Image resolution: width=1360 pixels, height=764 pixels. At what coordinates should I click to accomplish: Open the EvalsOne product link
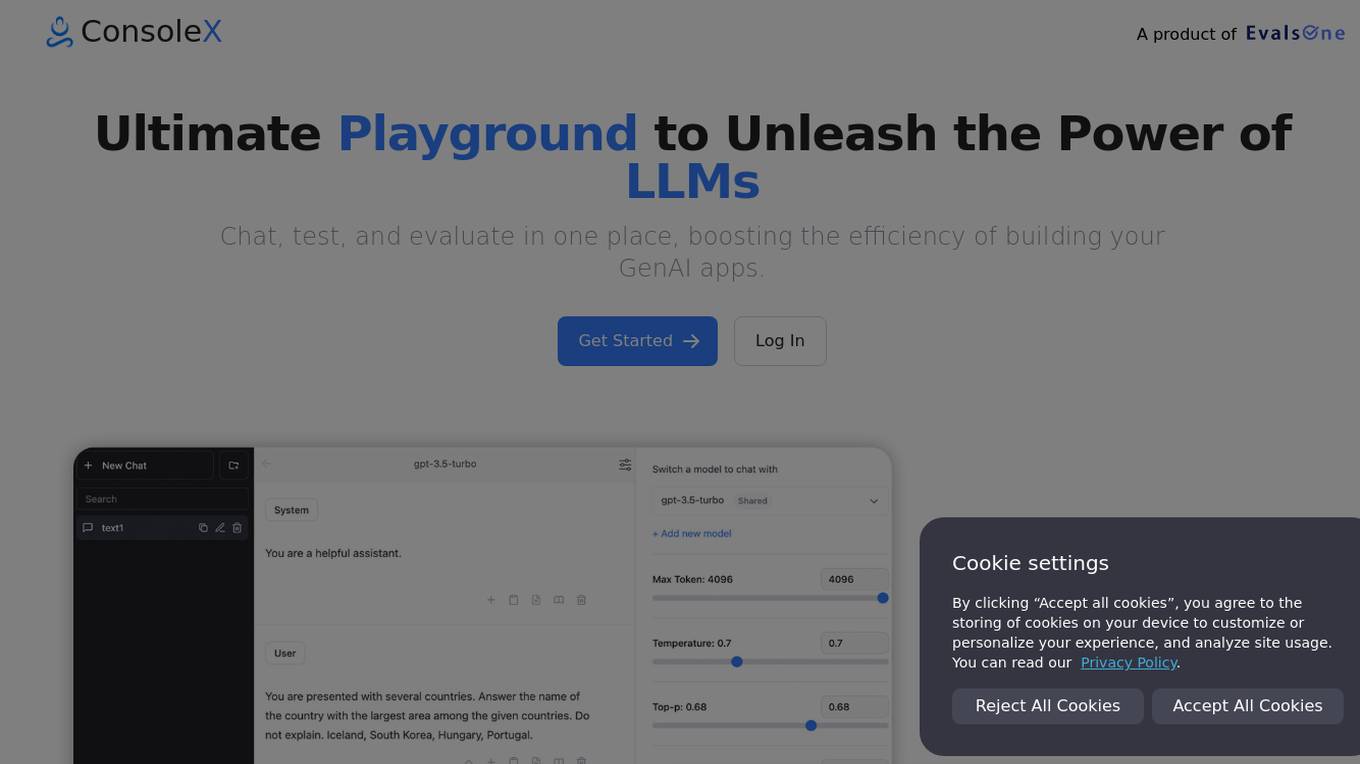click(1295, 33)
